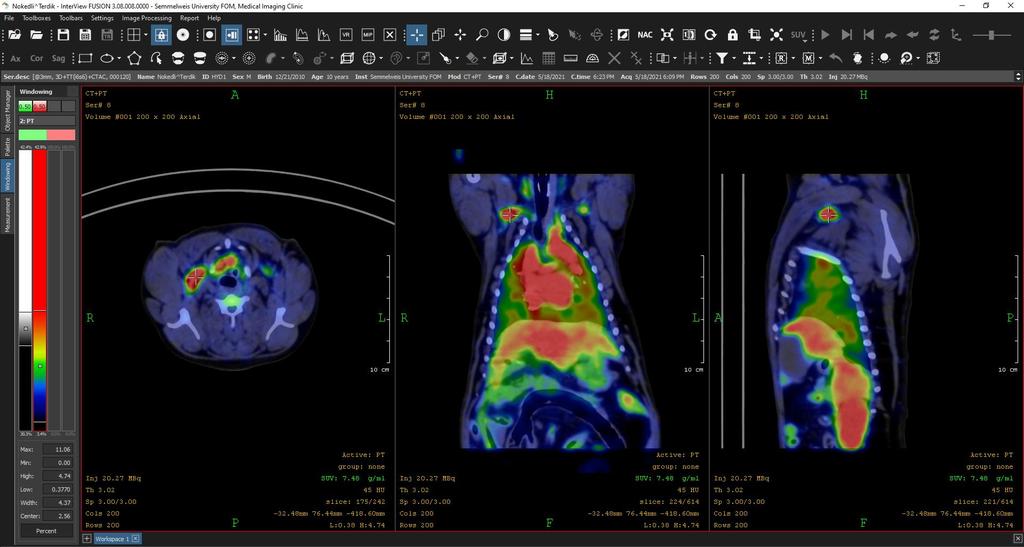Open the Measurement side tab
The image size is (1024, 547).
tap(8, 215)
